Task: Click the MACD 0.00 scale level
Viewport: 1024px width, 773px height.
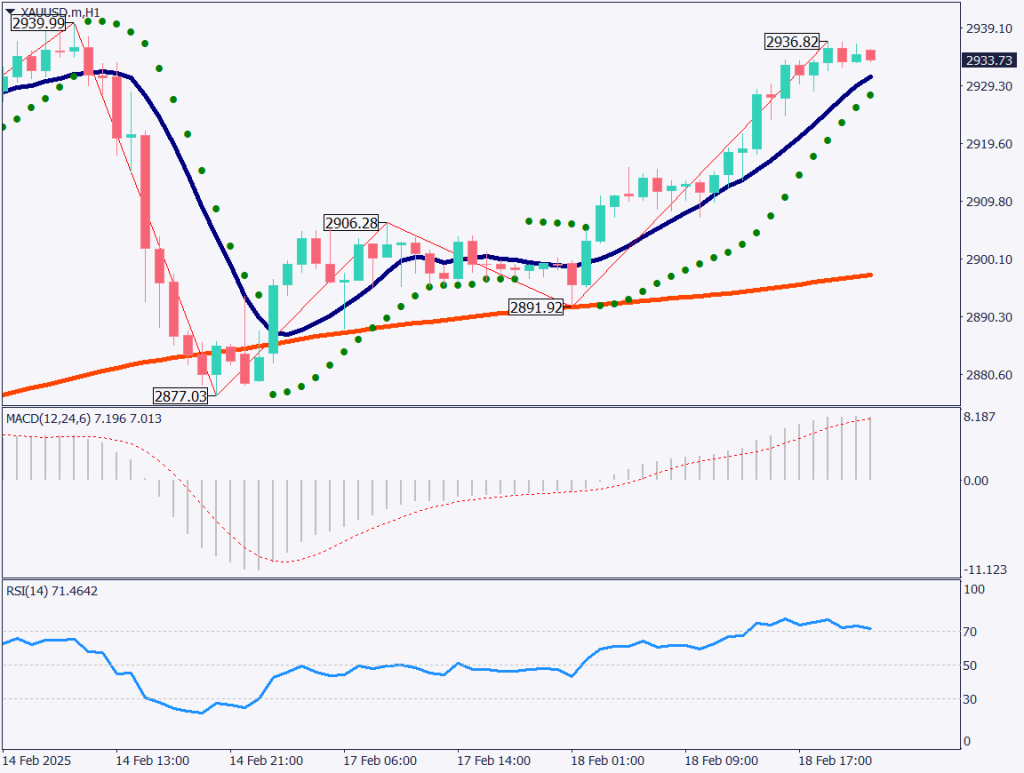Action: (975, 481)
